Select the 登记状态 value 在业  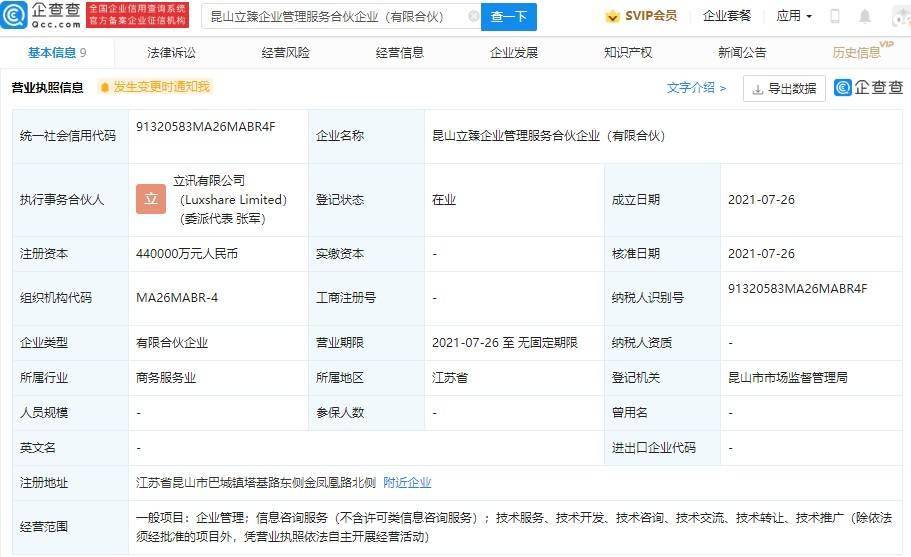444,200
